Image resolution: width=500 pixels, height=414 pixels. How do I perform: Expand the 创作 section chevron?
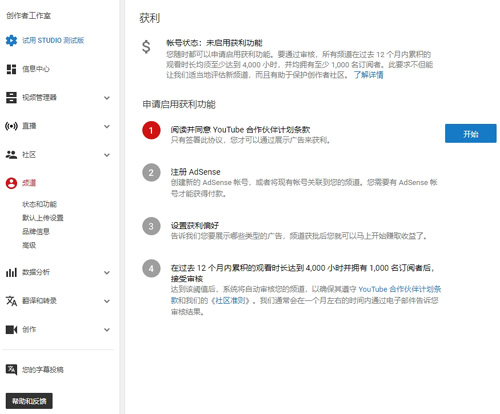click(x=107, y=330)
